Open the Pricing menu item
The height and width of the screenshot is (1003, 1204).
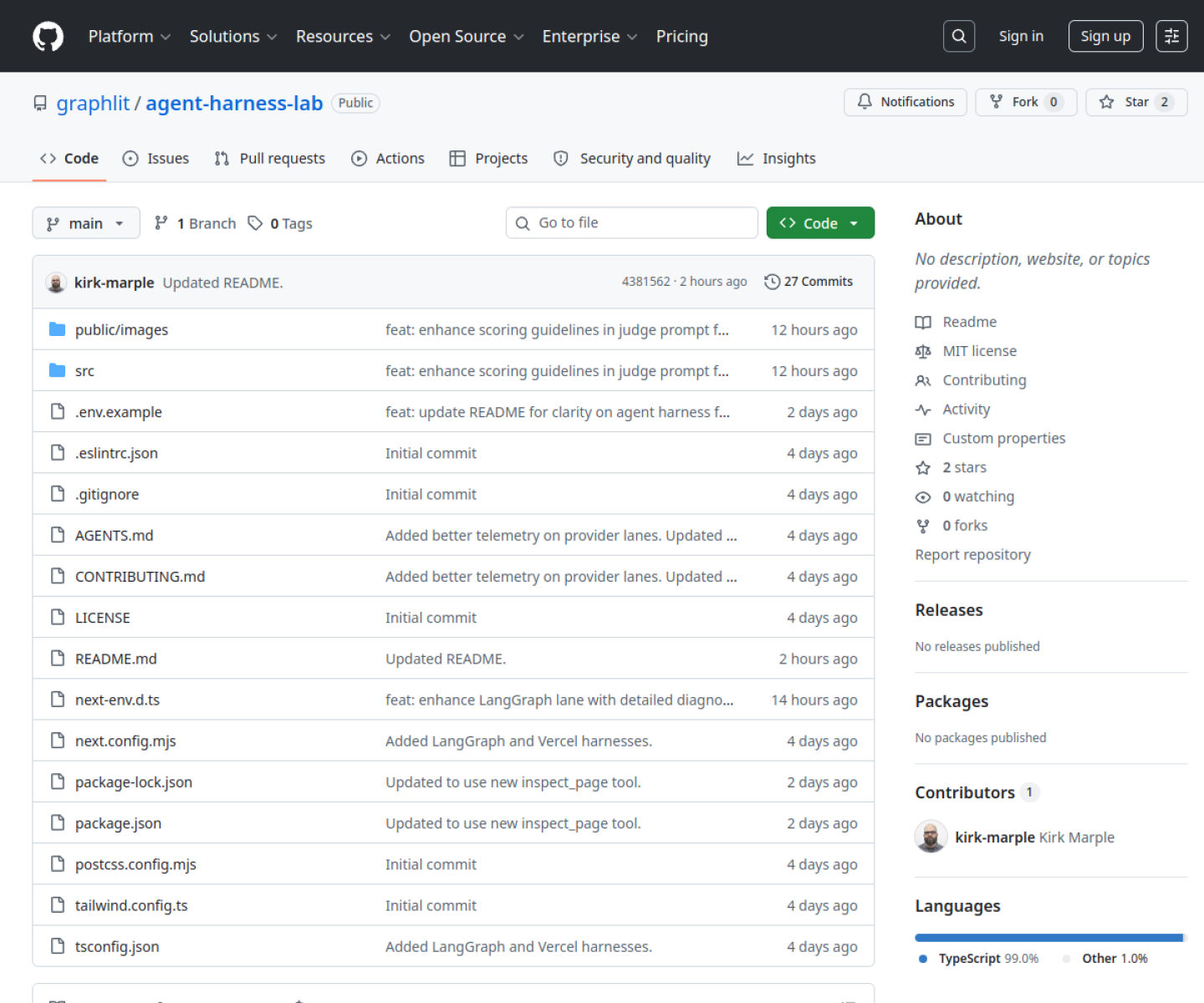[x=682, y=36]
